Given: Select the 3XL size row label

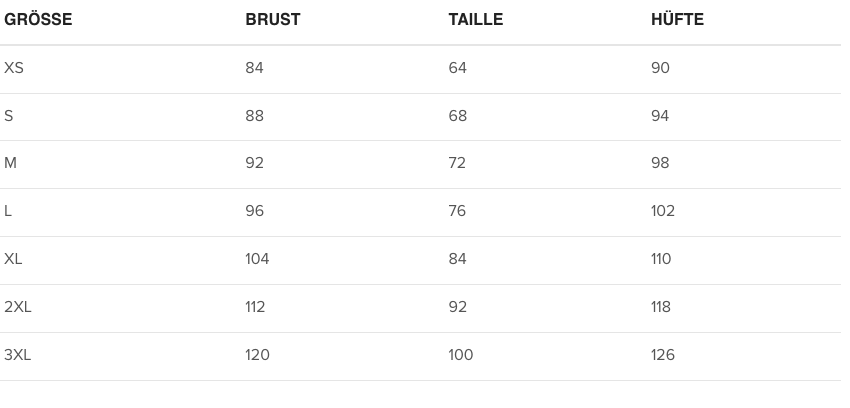Looking at the screenshot, I should point(18,355).
